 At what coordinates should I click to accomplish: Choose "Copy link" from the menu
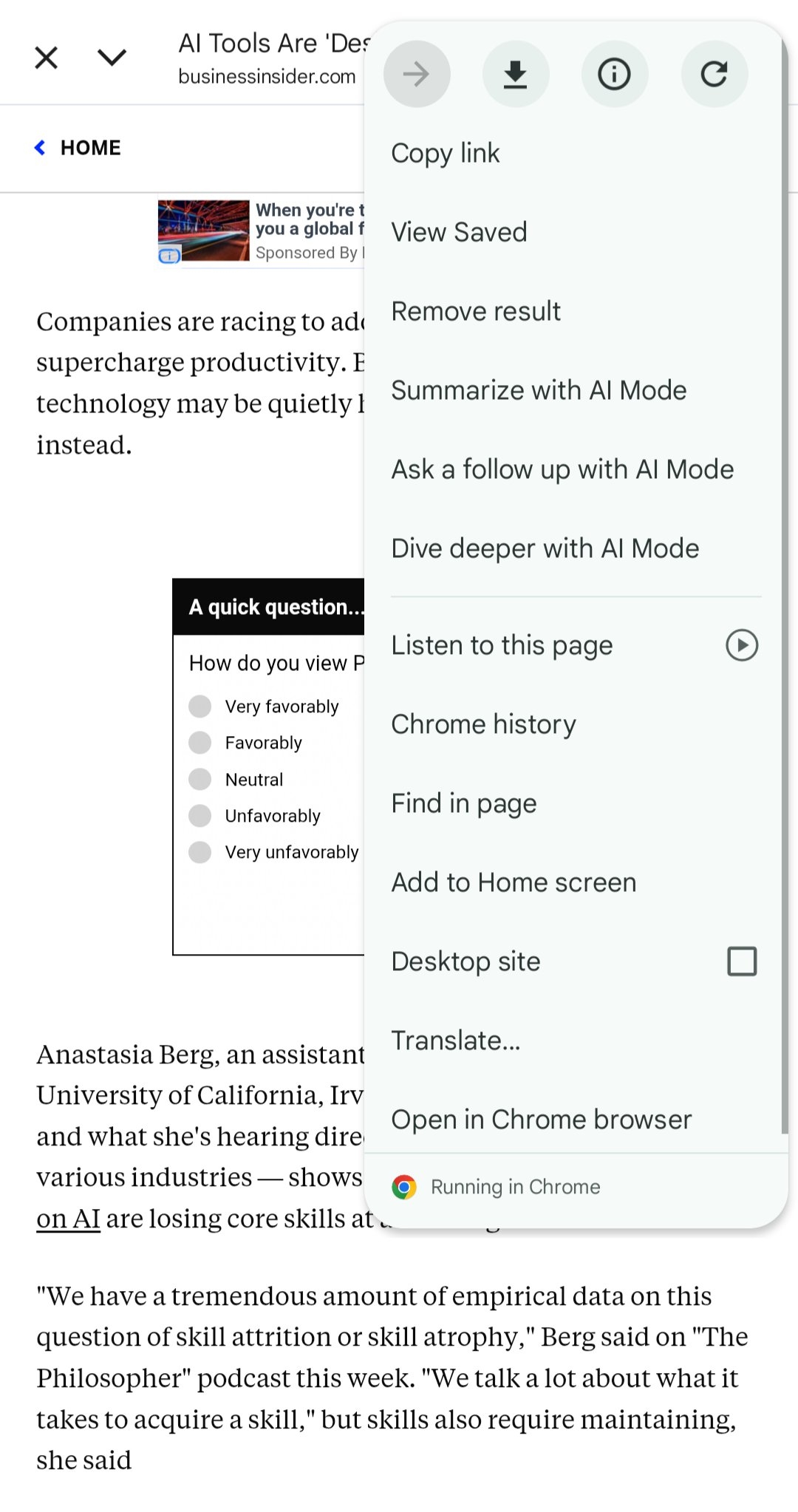point(446,153)
